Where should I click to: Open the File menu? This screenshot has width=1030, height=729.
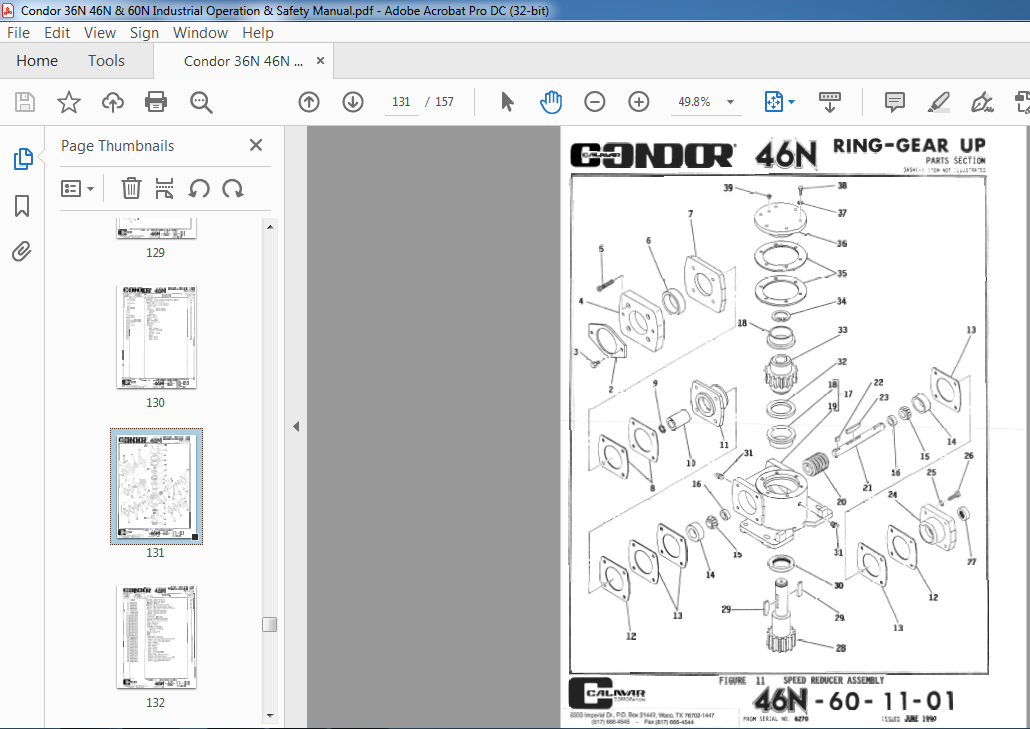18,33
